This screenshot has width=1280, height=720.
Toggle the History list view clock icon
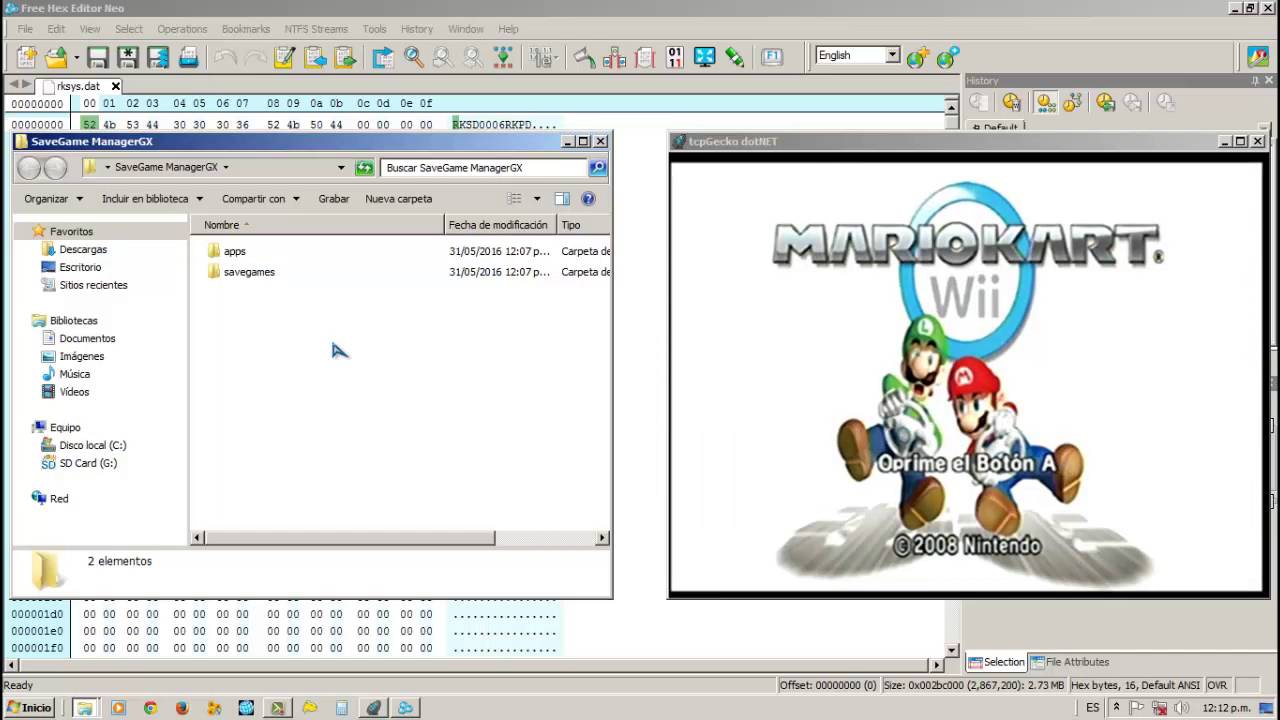pyautogui.click(x=1046, y=102)
